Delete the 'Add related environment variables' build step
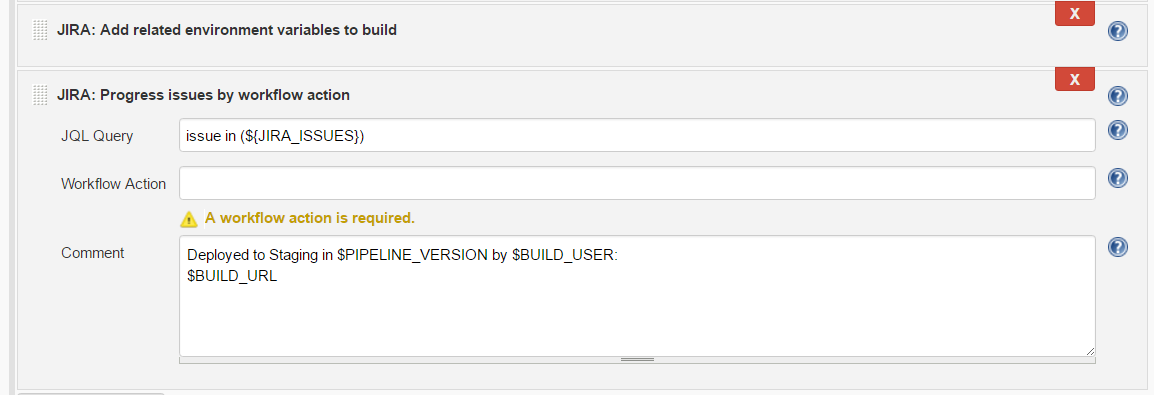 (x=1075, y=13)
